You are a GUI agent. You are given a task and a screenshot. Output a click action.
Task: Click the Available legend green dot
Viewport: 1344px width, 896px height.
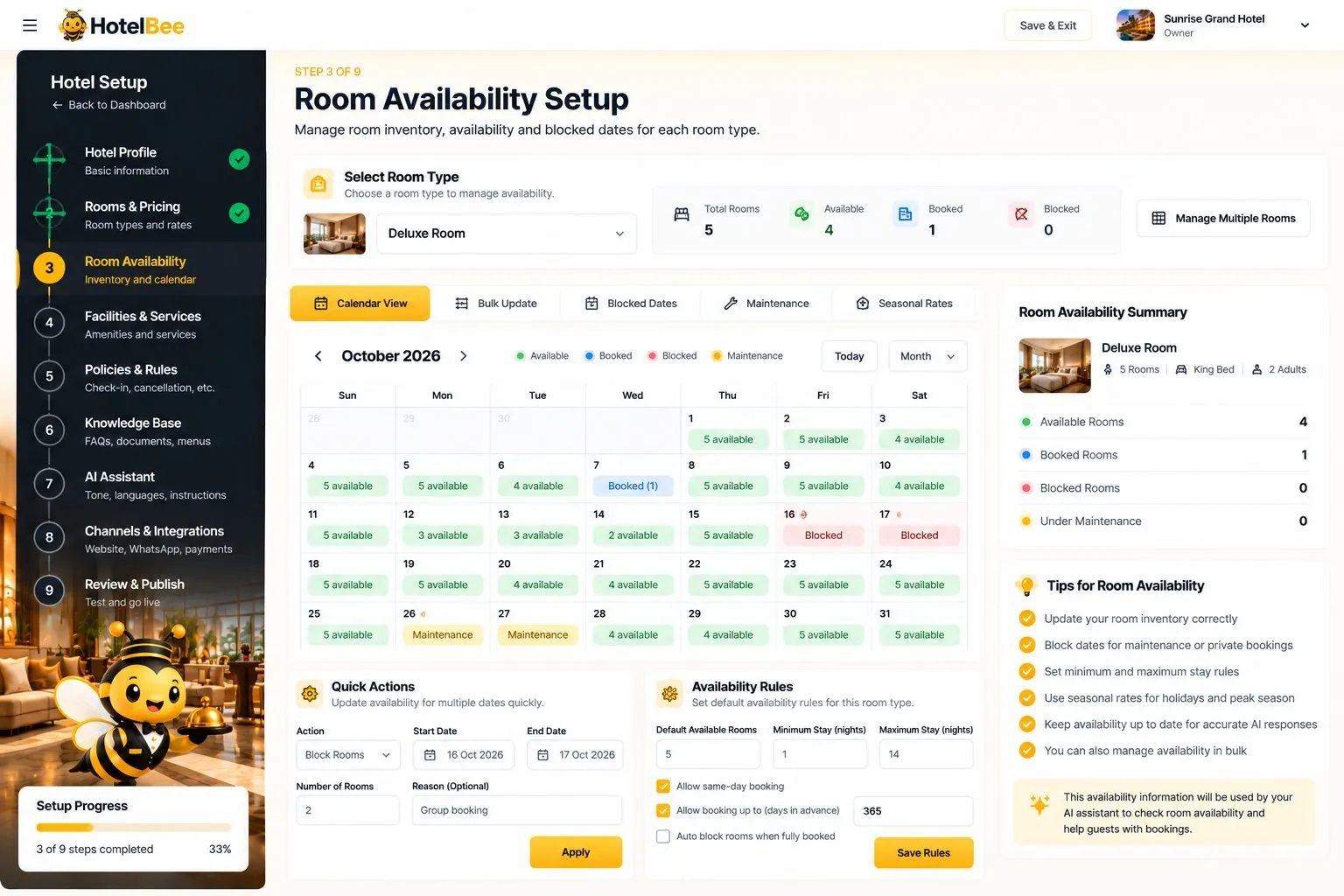click(x=521, y=356)
